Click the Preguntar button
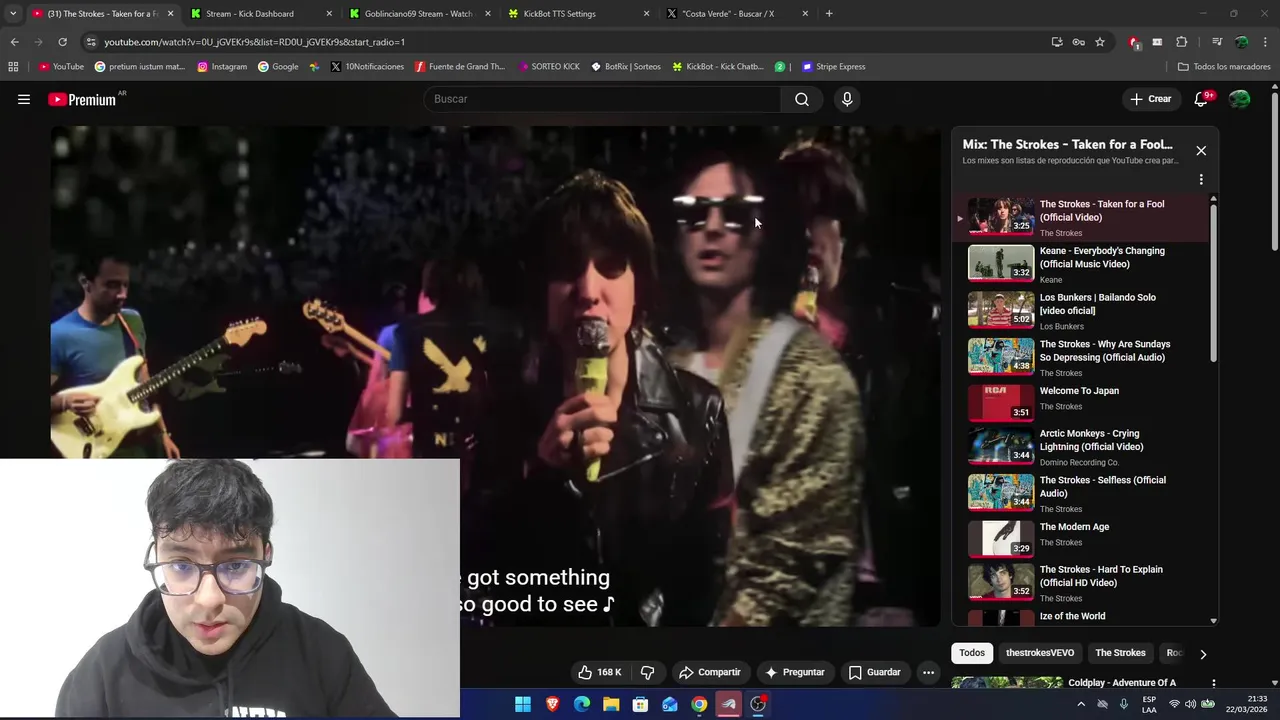The width and height of the screenshot is (1280, 720). pos(795,672)
